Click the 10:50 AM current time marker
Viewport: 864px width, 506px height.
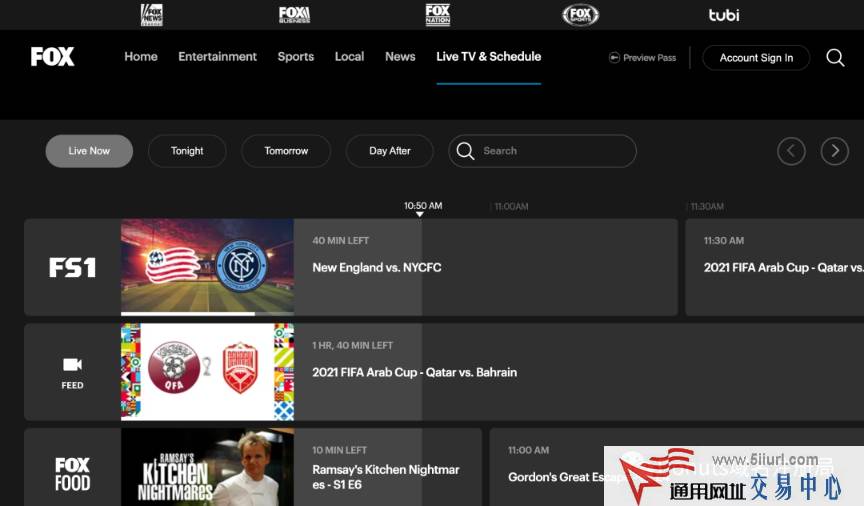(423, 208)
